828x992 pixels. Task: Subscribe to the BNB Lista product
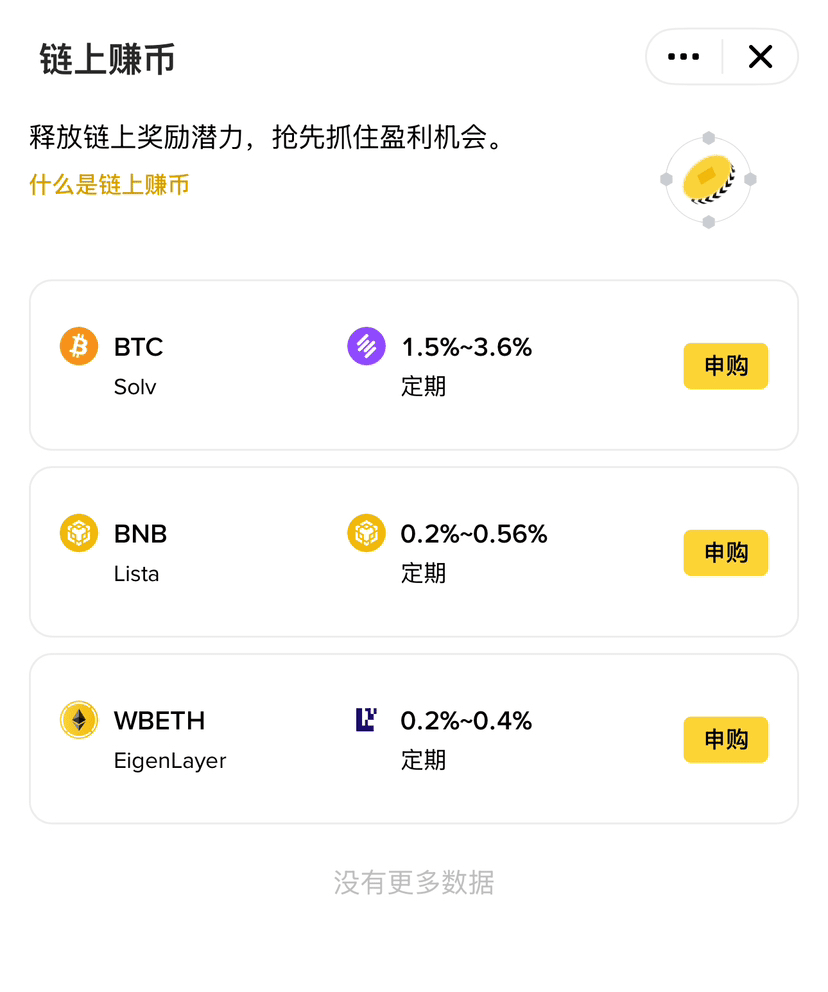[x=726, y=552]
